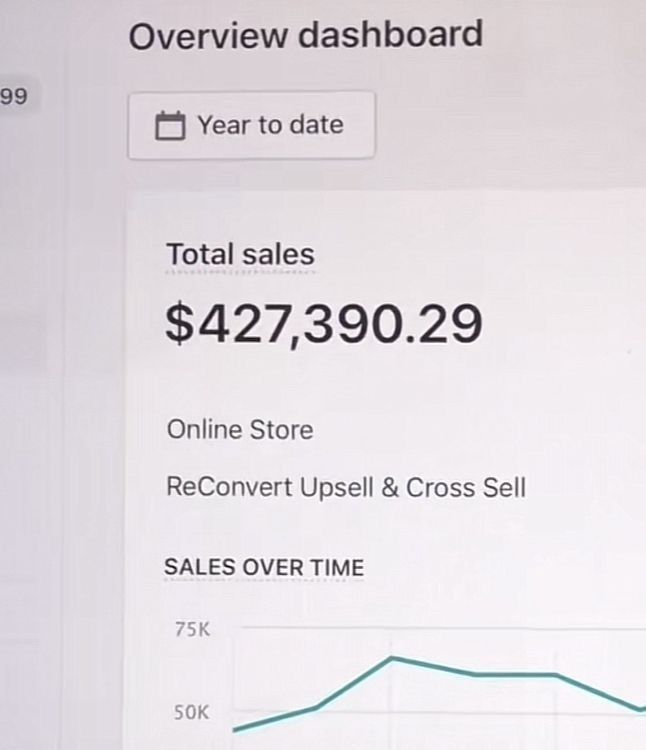Click the flat segment after the chart peak

[x=515, y=674]
